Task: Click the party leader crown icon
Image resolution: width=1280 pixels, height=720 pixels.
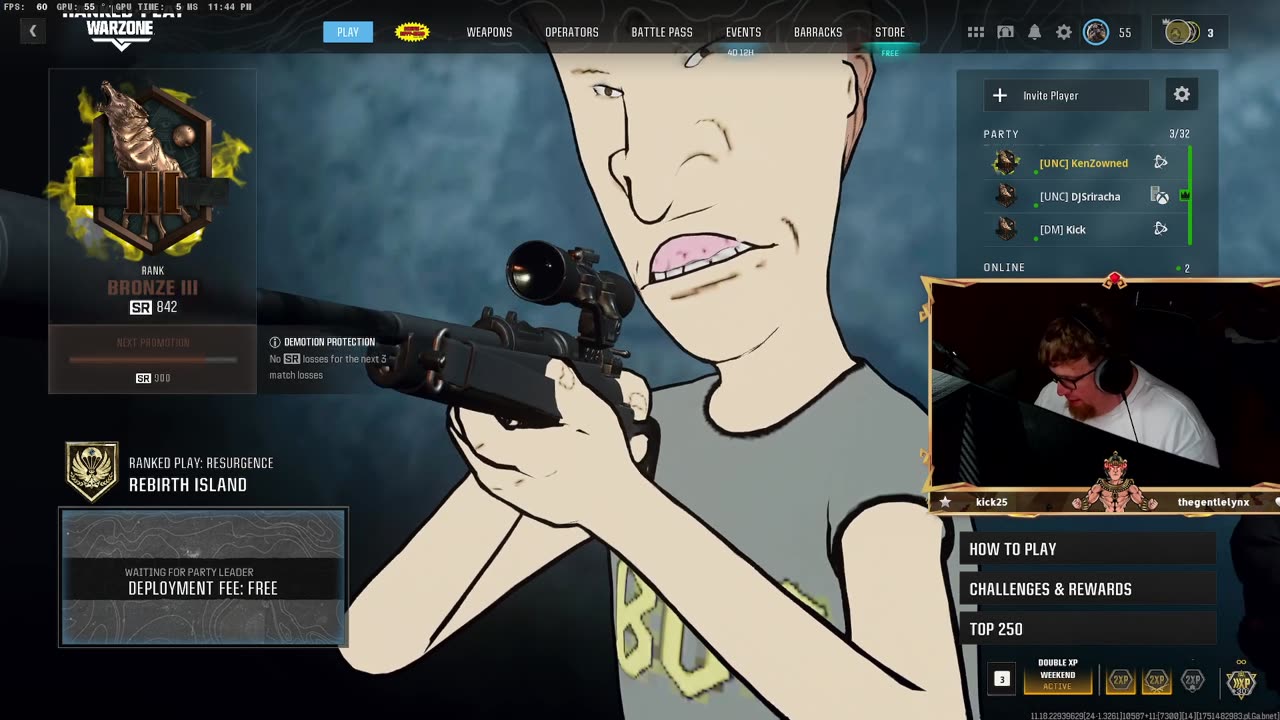Action: click(1185, 195)
